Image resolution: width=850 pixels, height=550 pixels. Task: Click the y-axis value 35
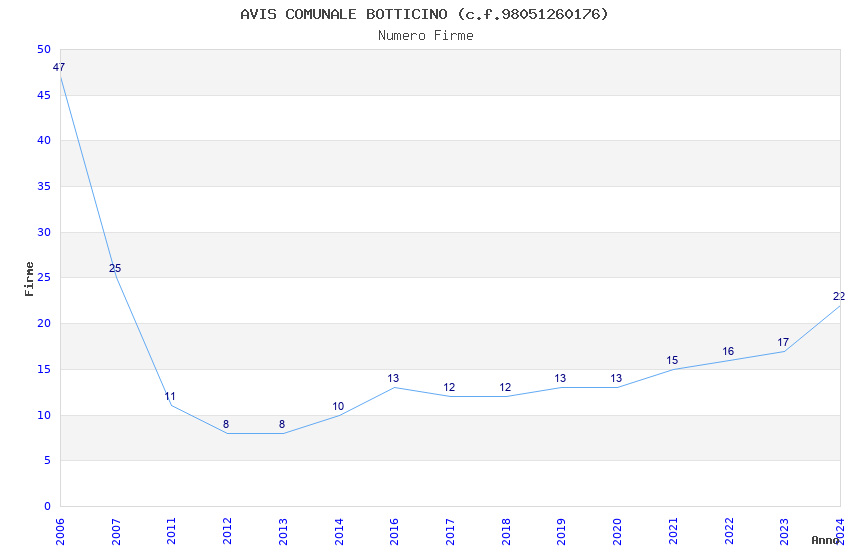click(44, 186)
